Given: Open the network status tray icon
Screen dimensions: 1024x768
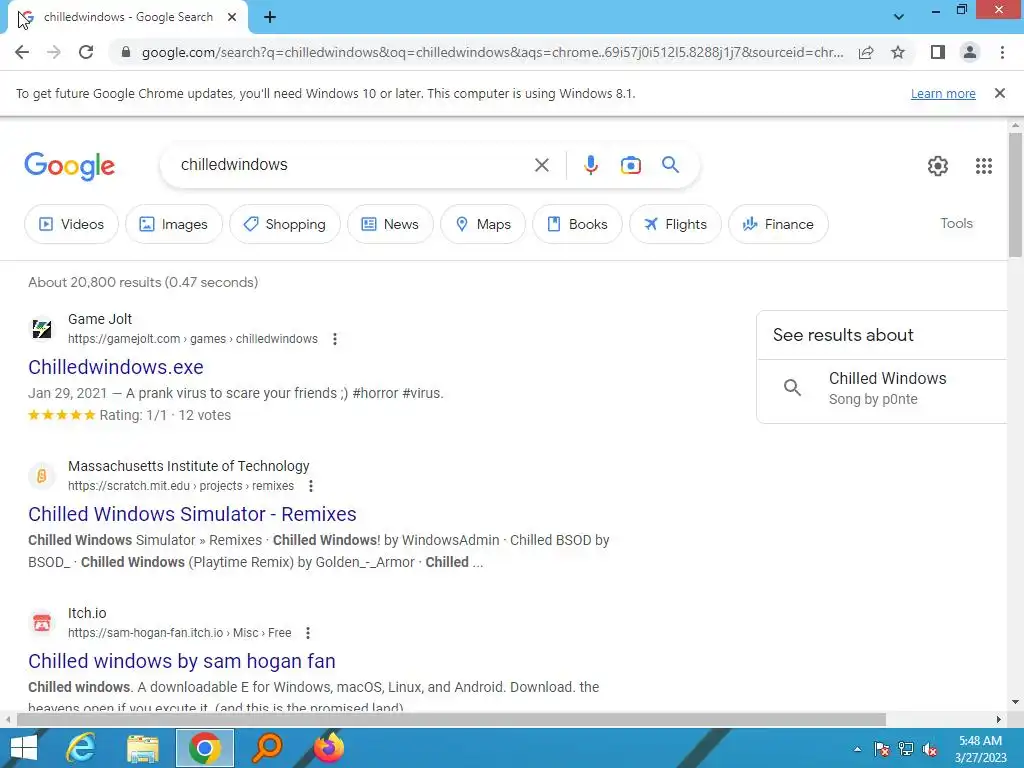Looking at the screenshot, I should pos(906,749).
